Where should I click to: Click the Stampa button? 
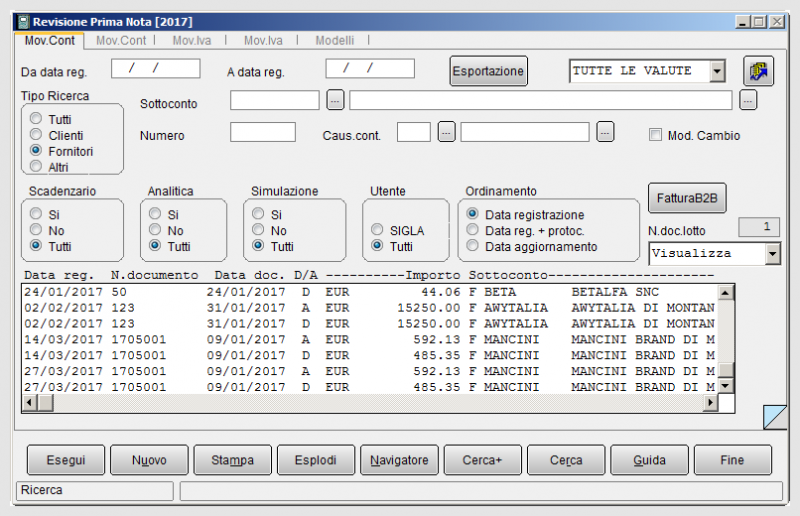233,460
